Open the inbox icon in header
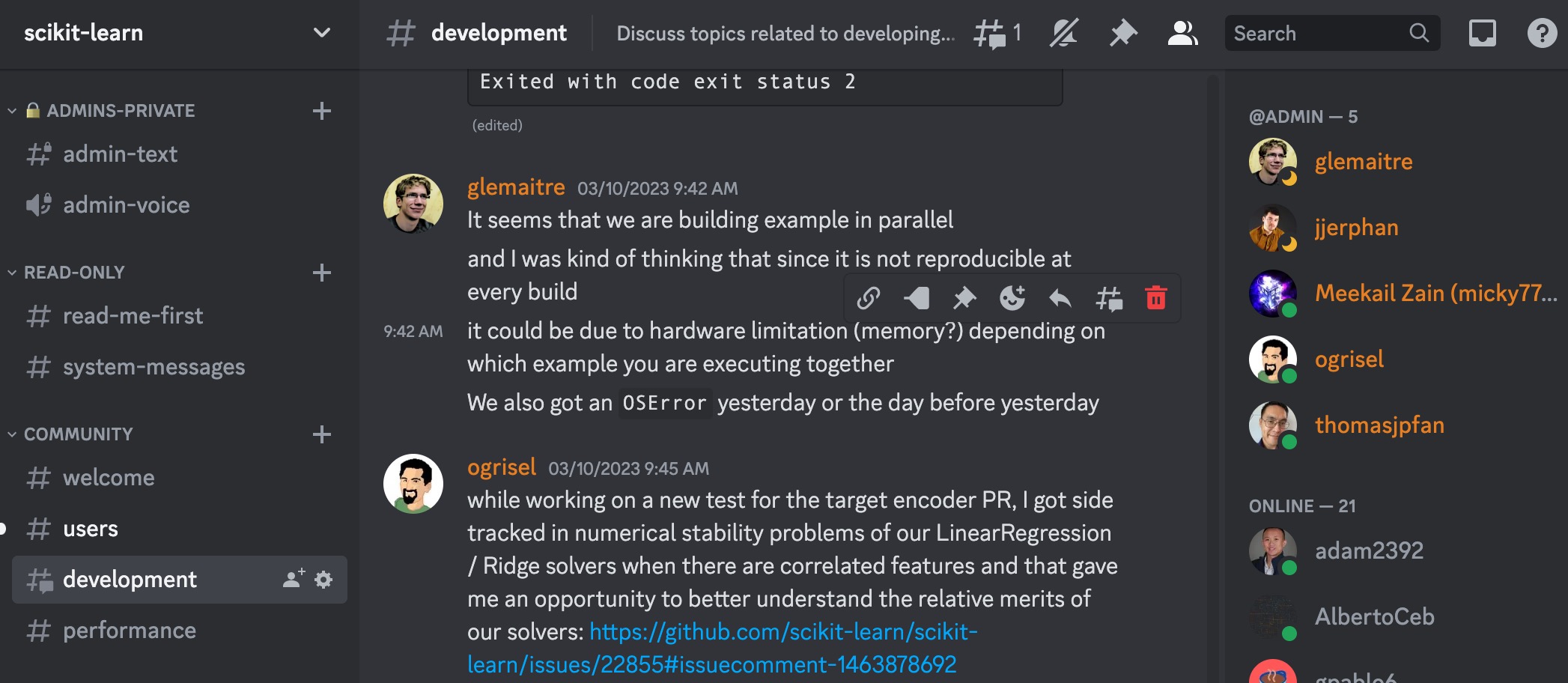Screen dimensions: 1568x683 (x=1482, y=34)
